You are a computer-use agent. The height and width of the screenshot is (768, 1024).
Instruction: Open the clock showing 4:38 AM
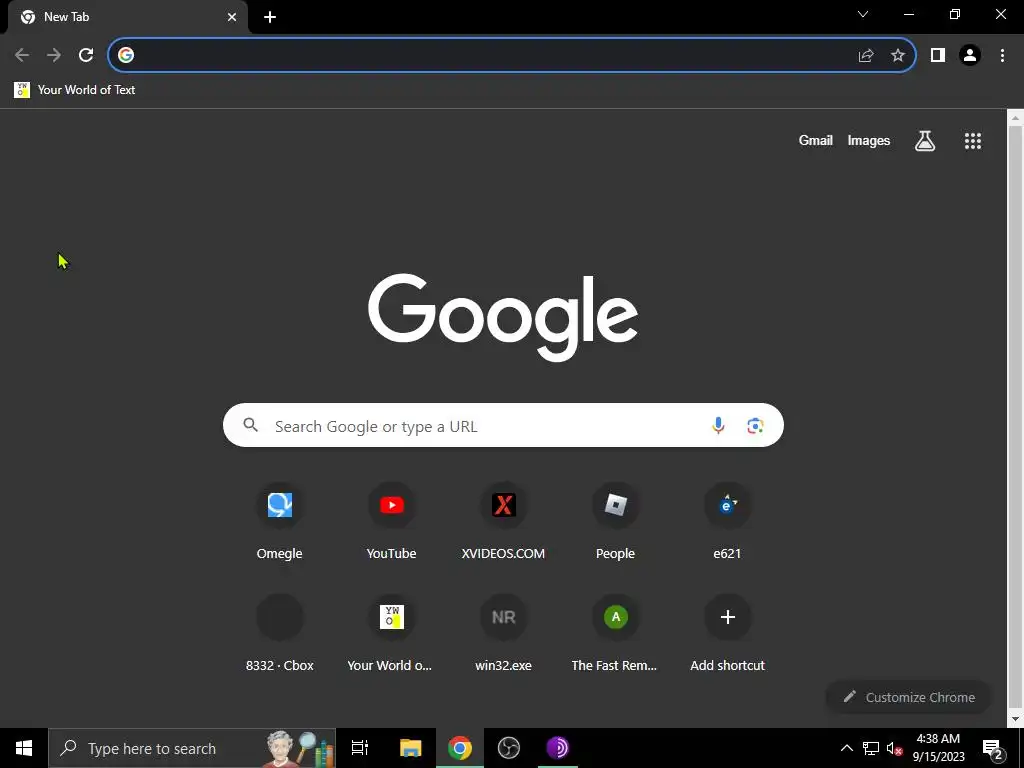click(x=938, y=748)
